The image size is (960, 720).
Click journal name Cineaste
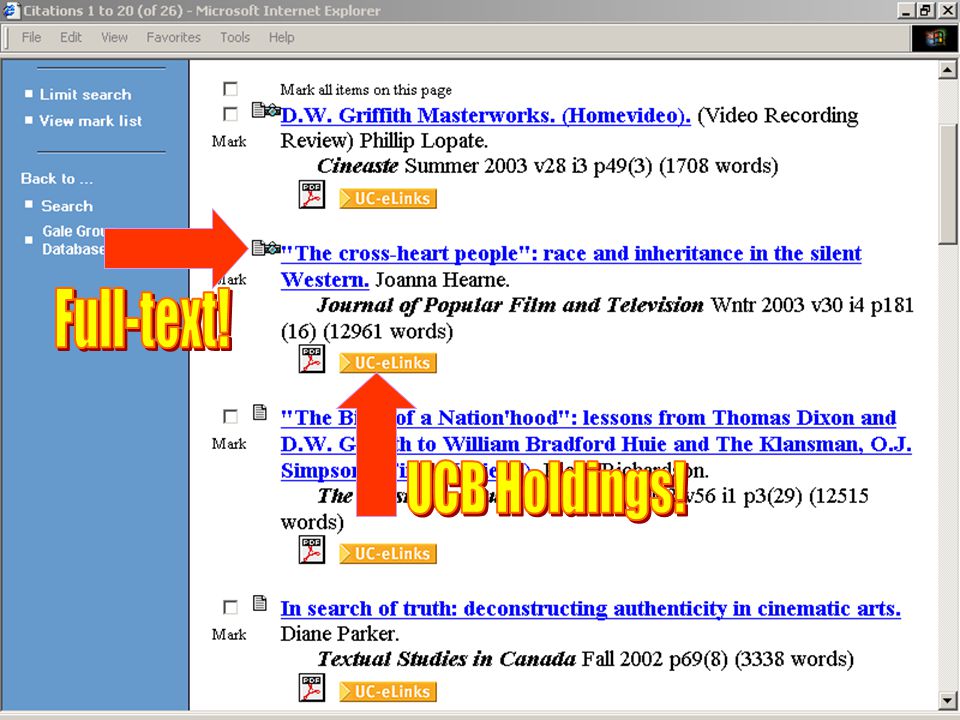coord(358,166)
